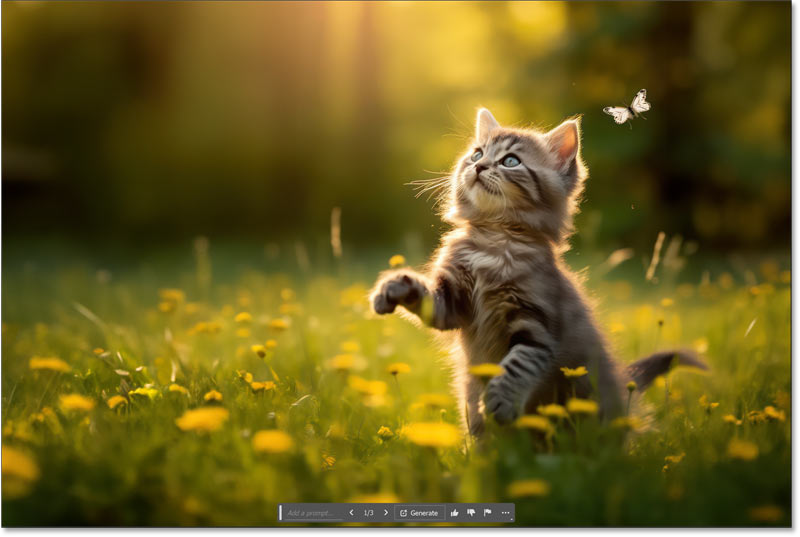Viewport: 800px width, 537px height.
Task: Go to the previous generated variation
Action: pyautogui.click(x=351, y=513)
